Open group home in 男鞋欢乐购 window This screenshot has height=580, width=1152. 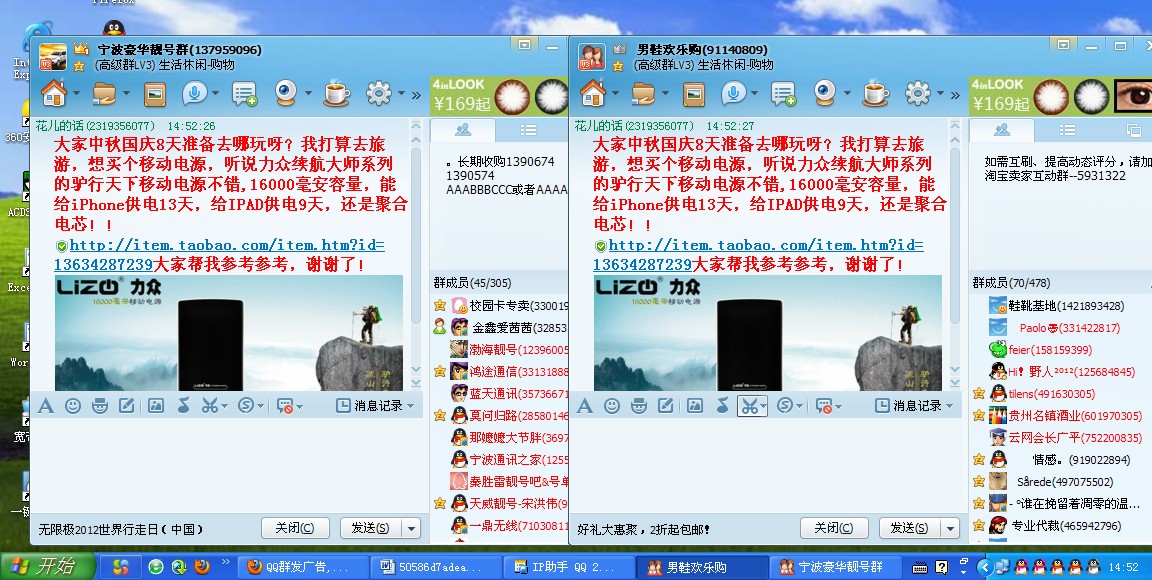[593, 93]
